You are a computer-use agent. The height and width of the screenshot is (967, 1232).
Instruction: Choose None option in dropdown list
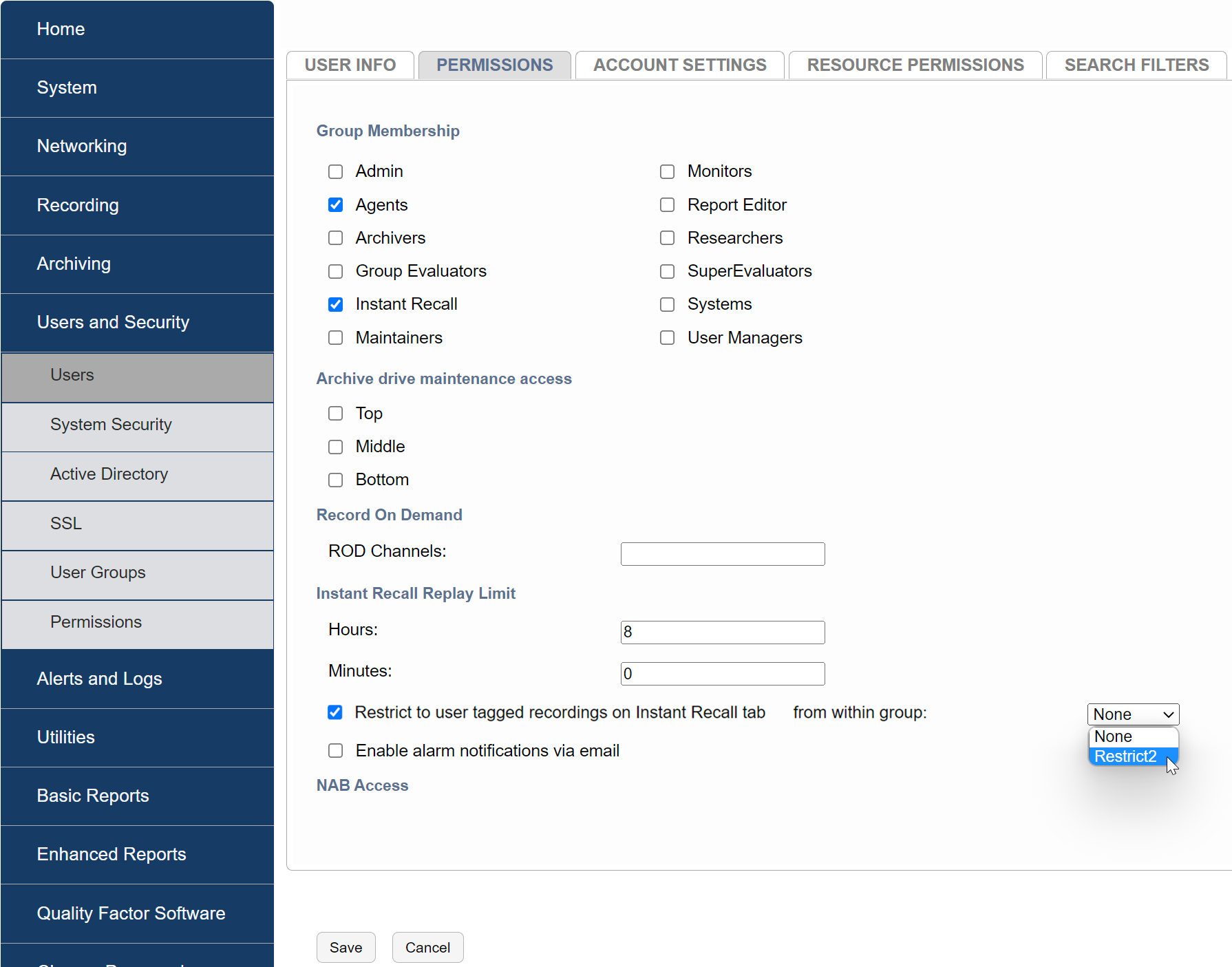tap(1113, 736)
